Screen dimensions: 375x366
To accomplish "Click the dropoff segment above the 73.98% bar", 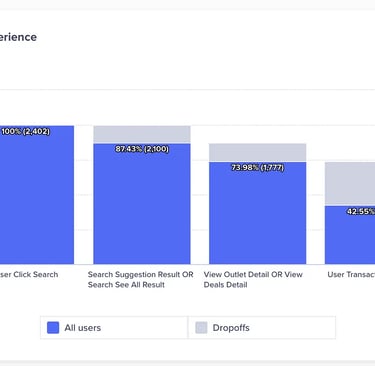I will (258, 152).
